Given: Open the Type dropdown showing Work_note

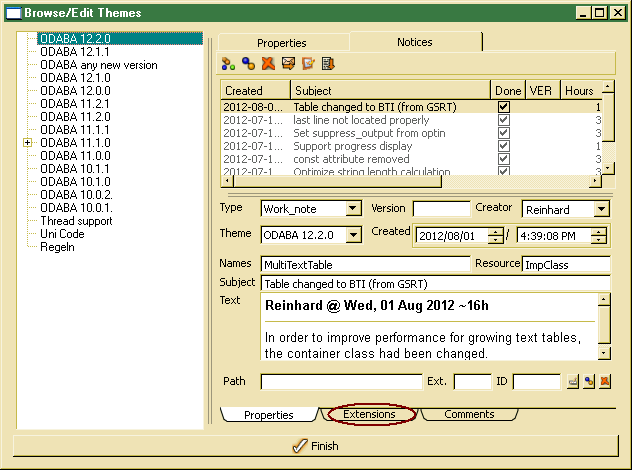Looking at the screenshot, I should 352,209.
